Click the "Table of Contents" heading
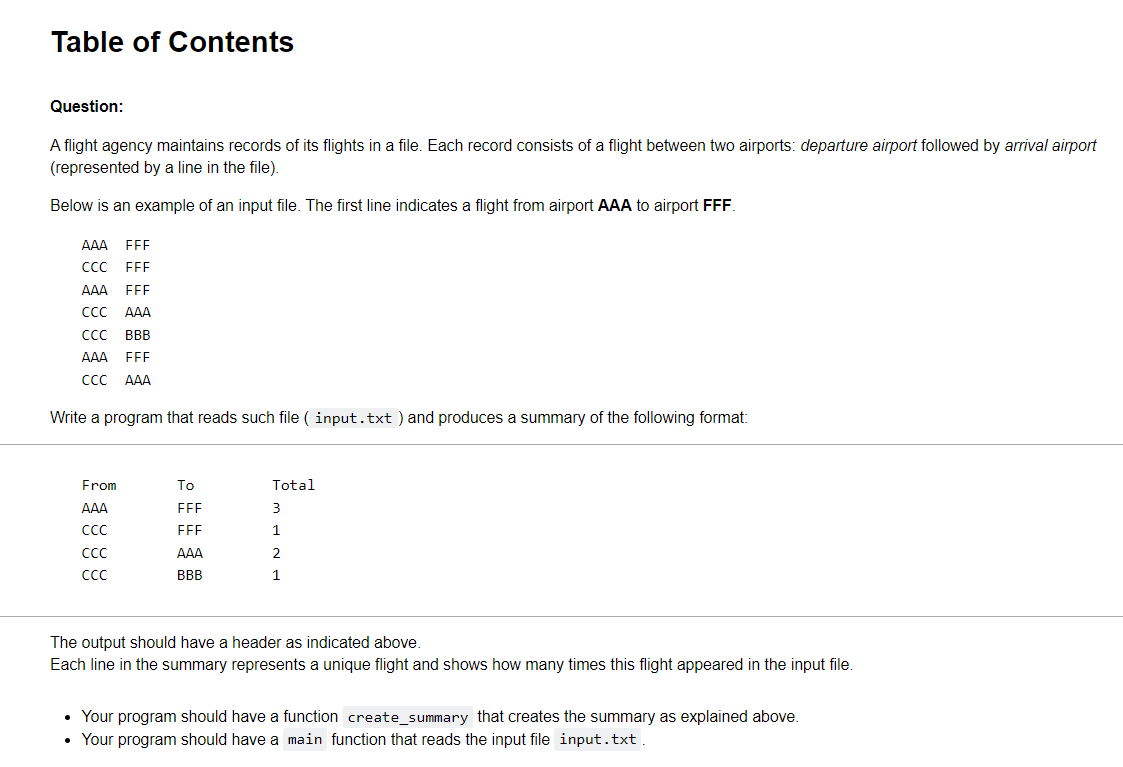The width and height of the screenshot is (1123, 767). 172,42
